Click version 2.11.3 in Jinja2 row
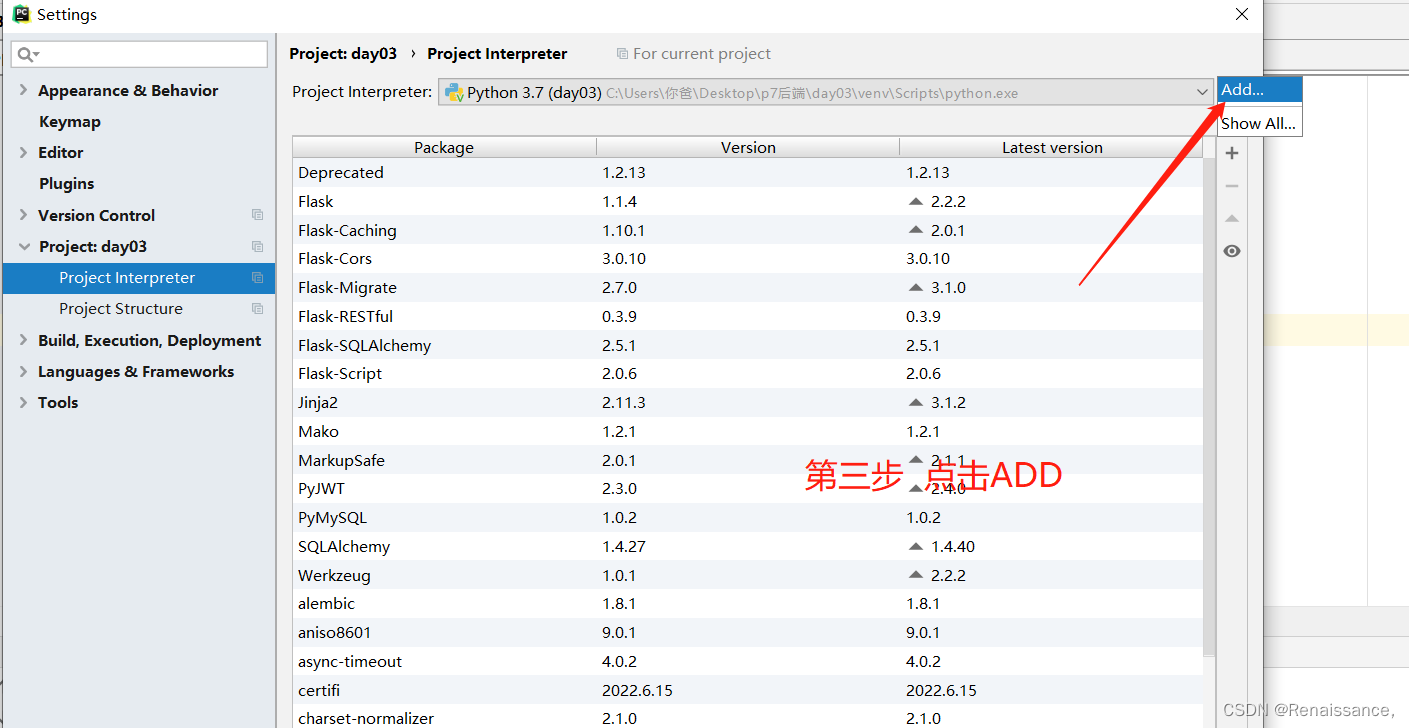 click(624, 402)
